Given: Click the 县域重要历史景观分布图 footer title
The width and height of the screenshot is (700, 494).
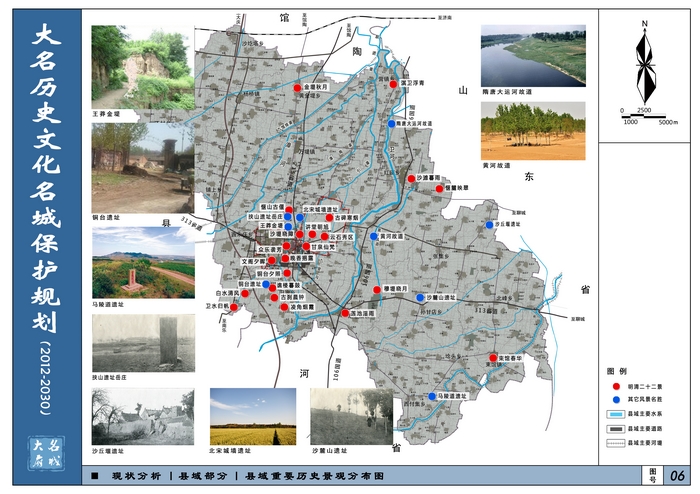Looking at the screenshot, I should [x=314, y=476].
